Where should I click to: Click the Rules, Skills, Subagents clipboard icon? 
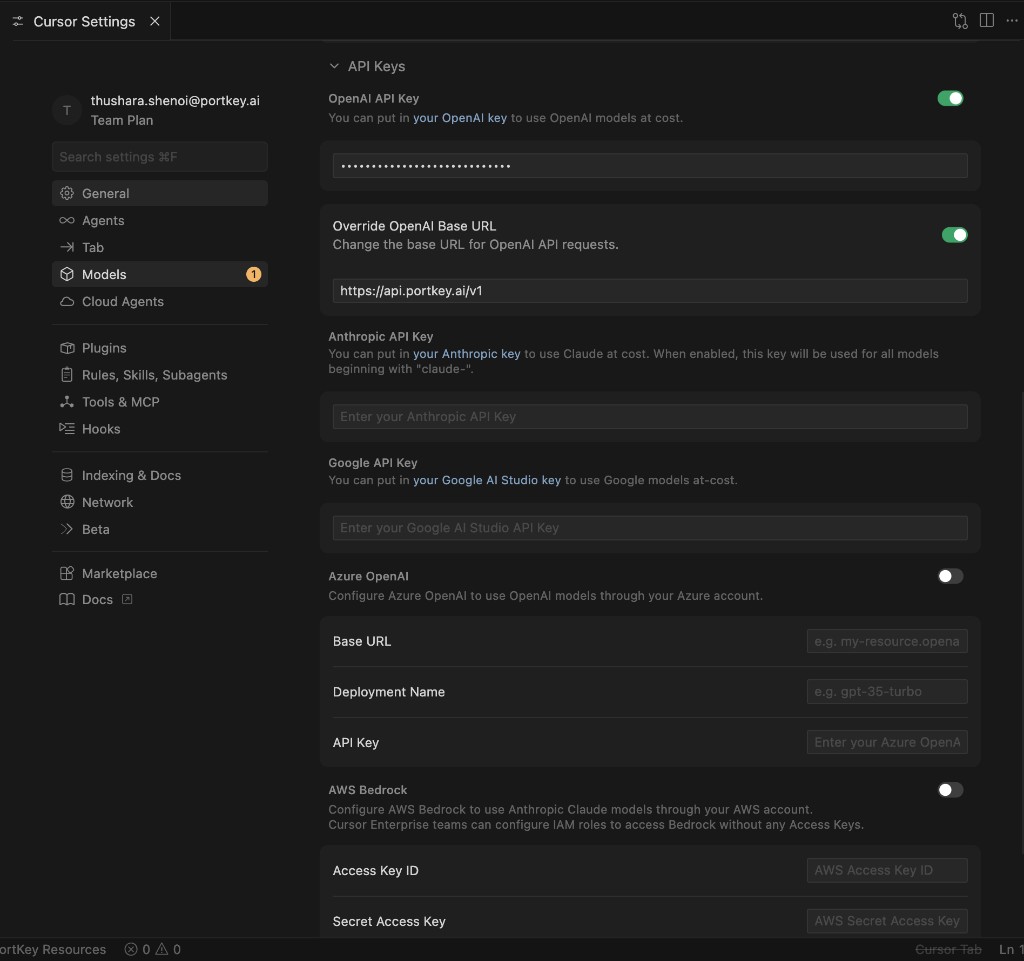coord(67,375)
